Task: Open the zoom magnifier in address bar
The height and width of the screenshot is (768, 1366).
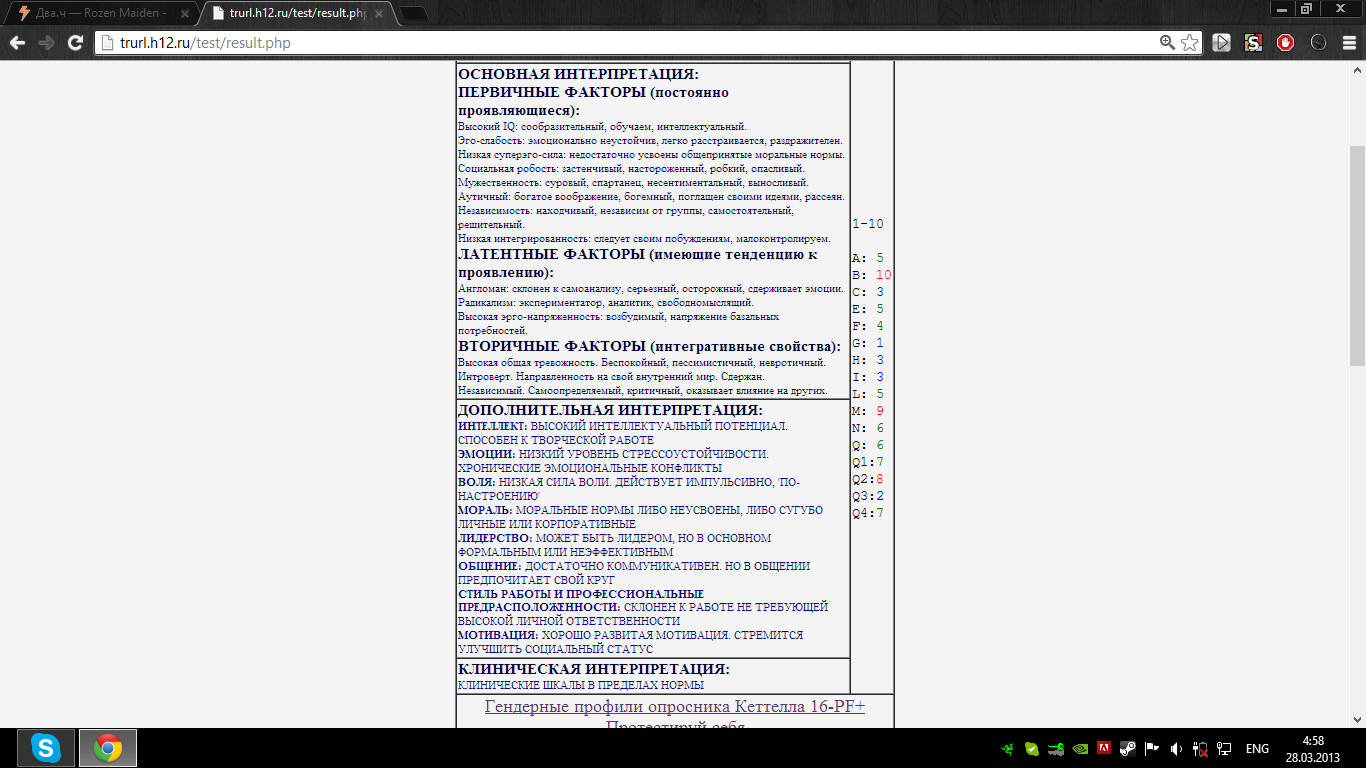Action: pos(1167,43)
